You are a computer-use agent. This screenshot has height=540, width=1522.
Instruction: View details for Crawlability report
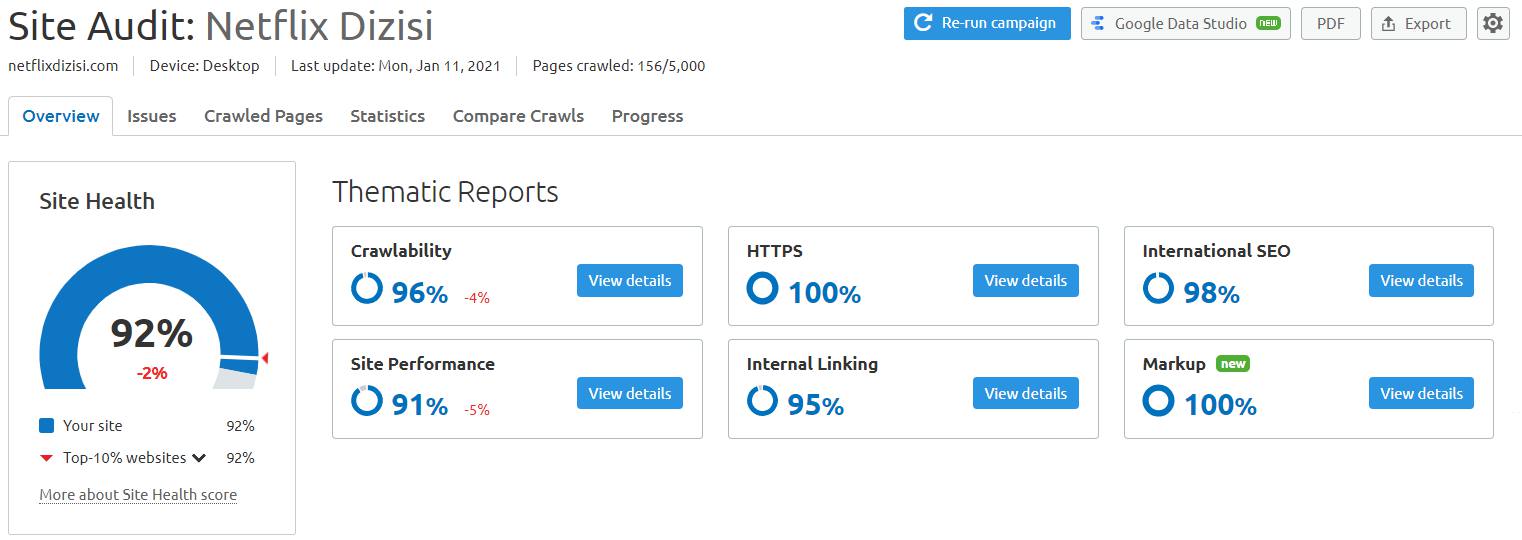click(x=630, y=281)
